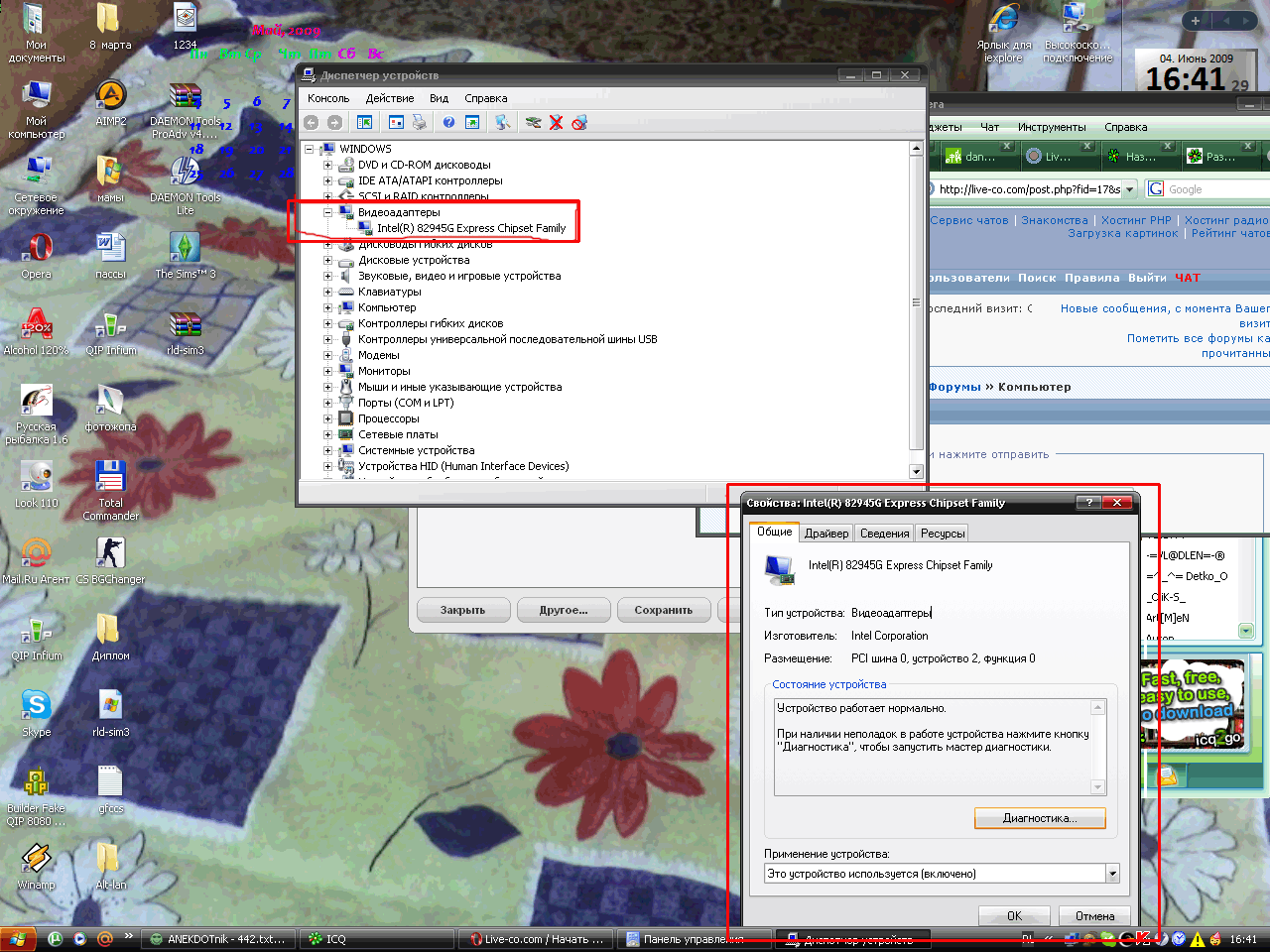Open the Действие menu

pyautogui.click(x=389, y=98)
